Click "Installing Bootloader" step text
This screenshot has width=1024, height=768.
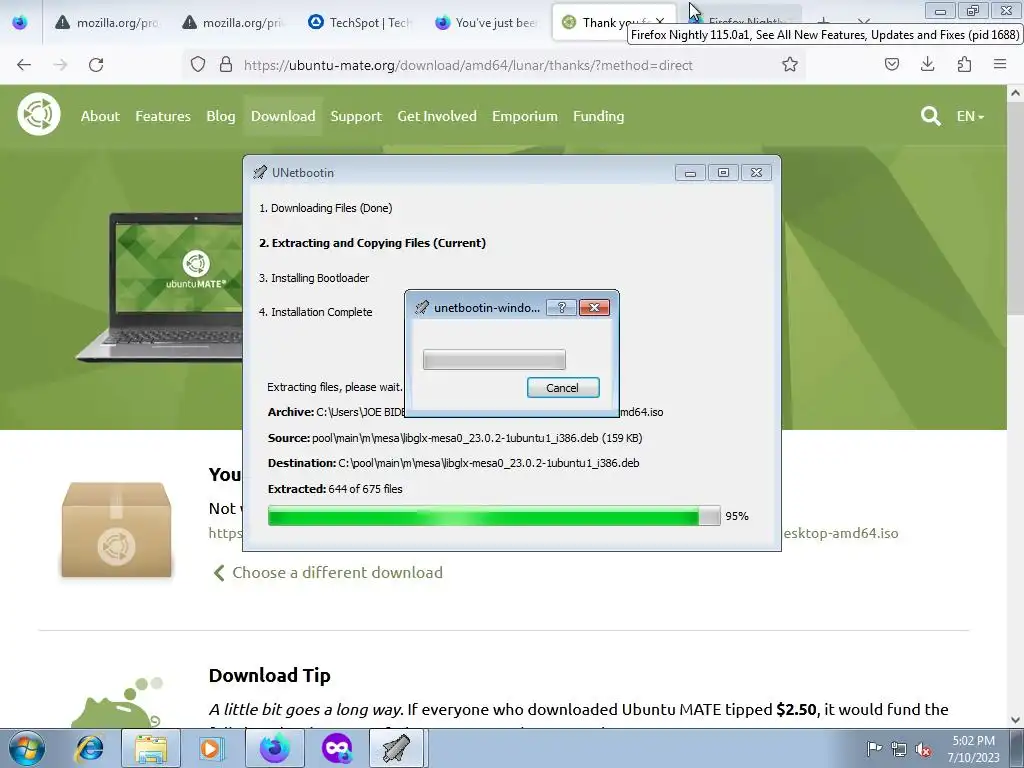[313, 278]
